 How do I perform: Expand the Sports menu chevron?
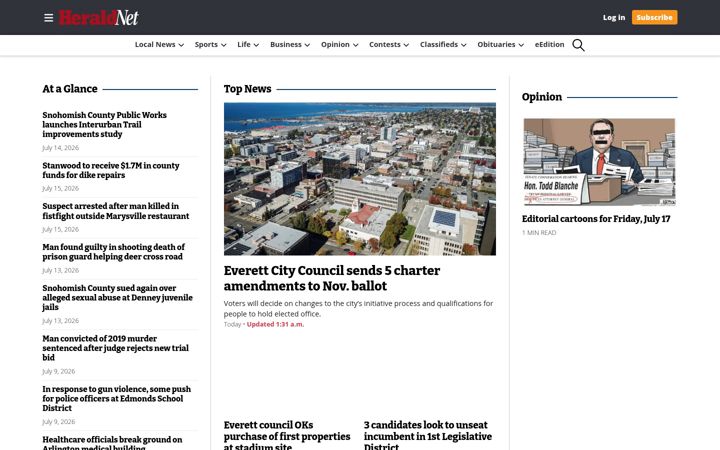(224, 45)
